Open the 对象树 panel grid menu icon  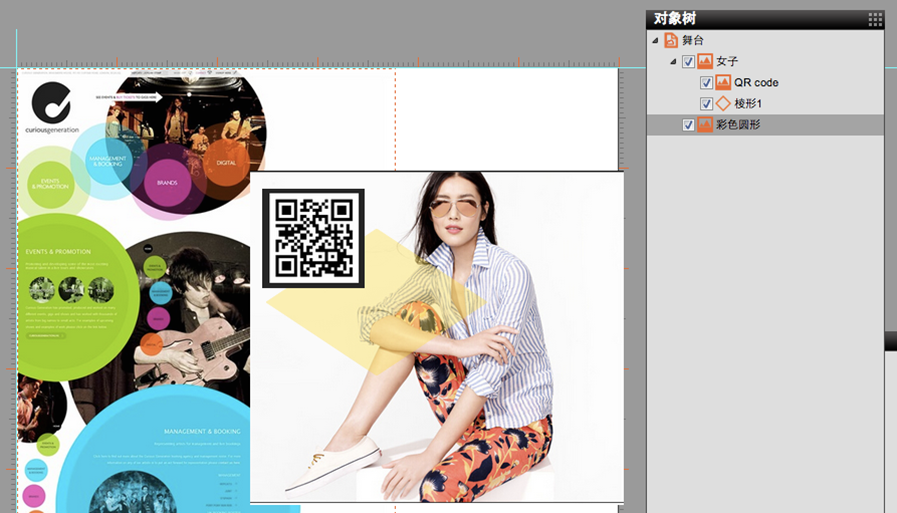[875, 19]
